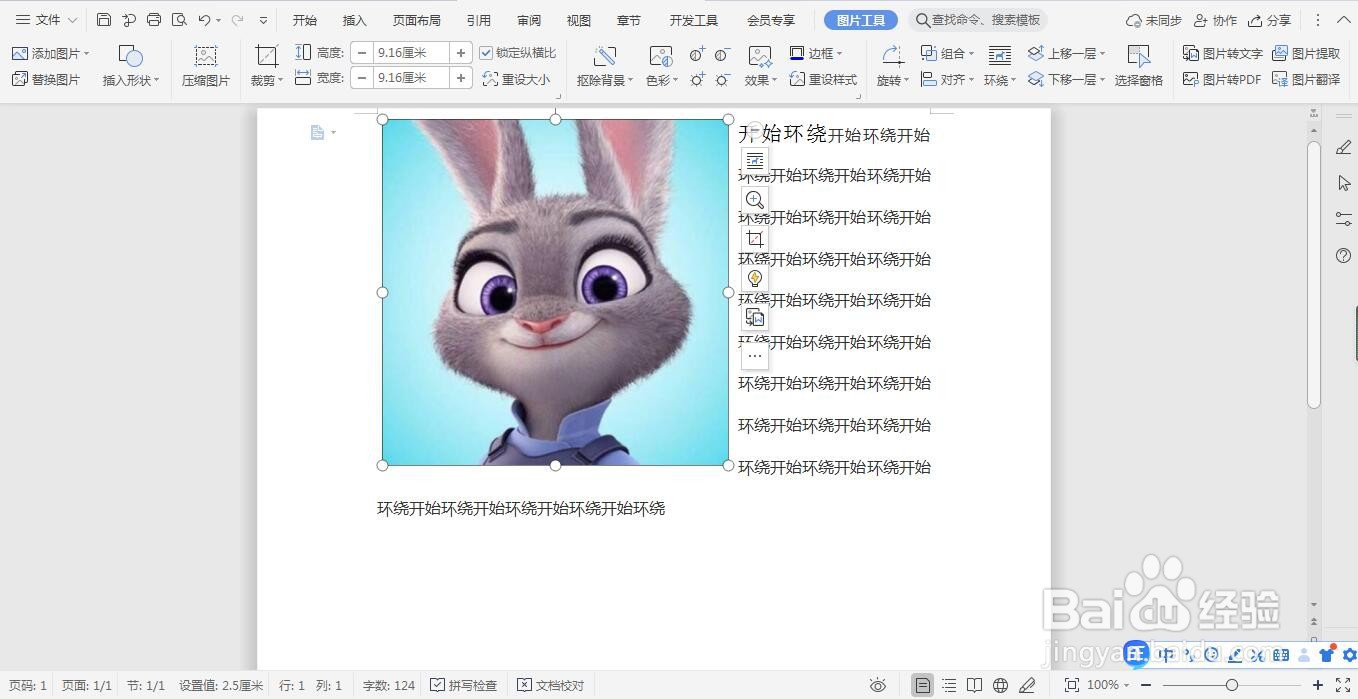Click 分享 (Share) button
This screenshot has width=1358, height=699.
coord(1270,20)
